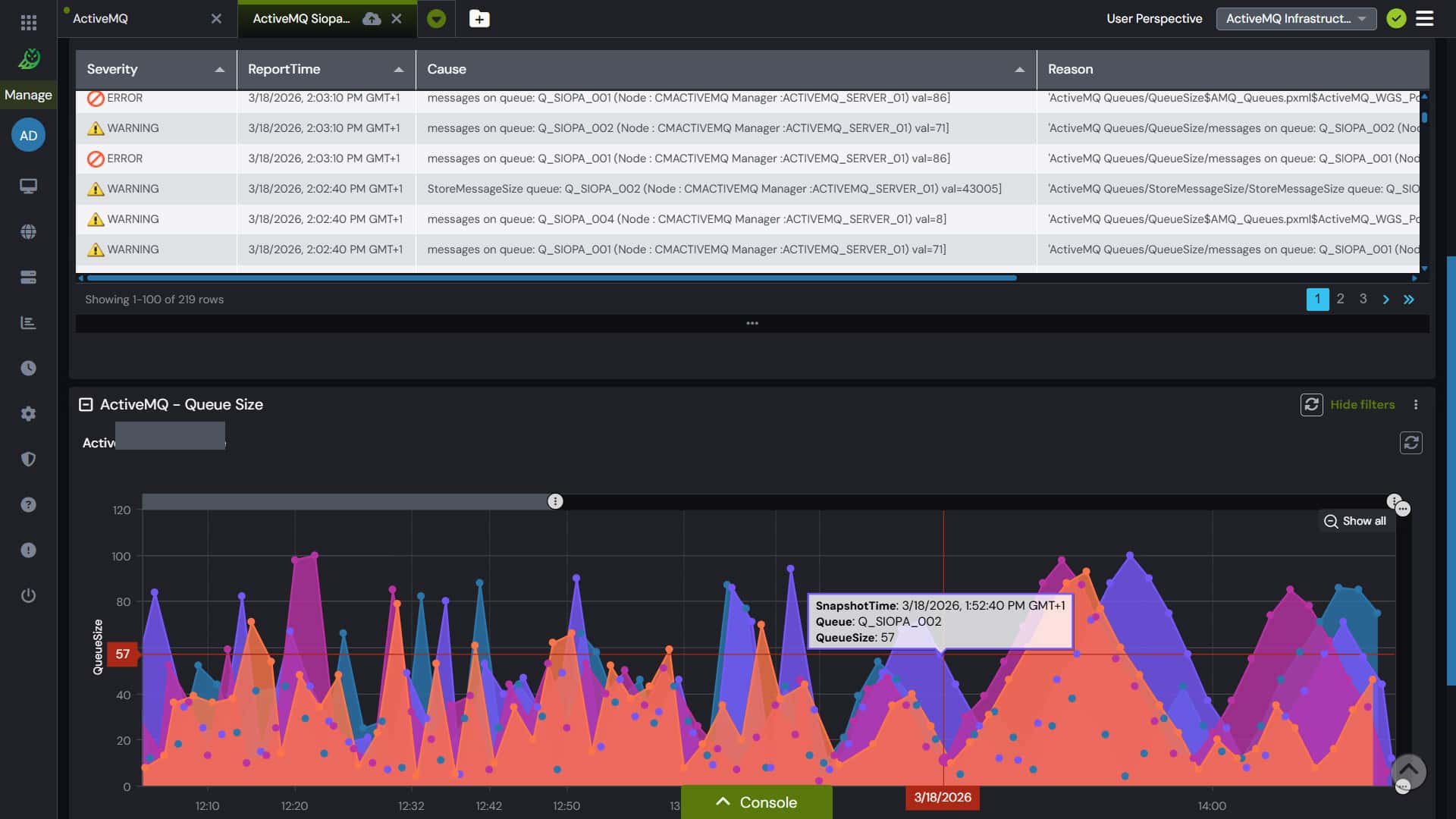Click the server/database sidebar icon
Screen dimensions: 1456x819
pos(29,277)
